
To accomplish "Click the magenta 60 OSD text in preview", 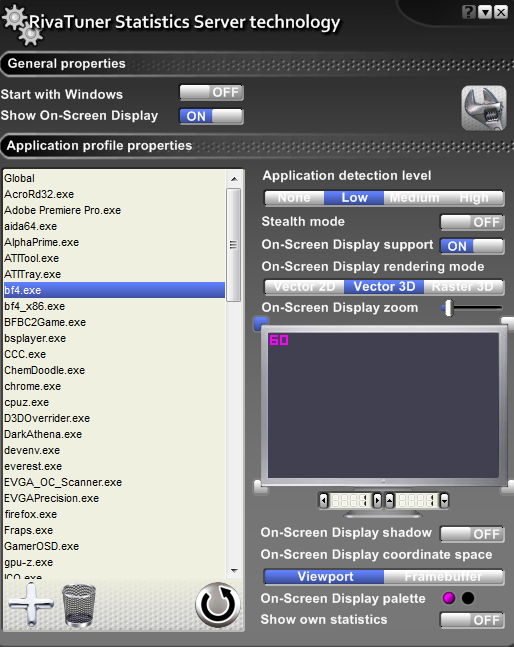I will [279, 340].
